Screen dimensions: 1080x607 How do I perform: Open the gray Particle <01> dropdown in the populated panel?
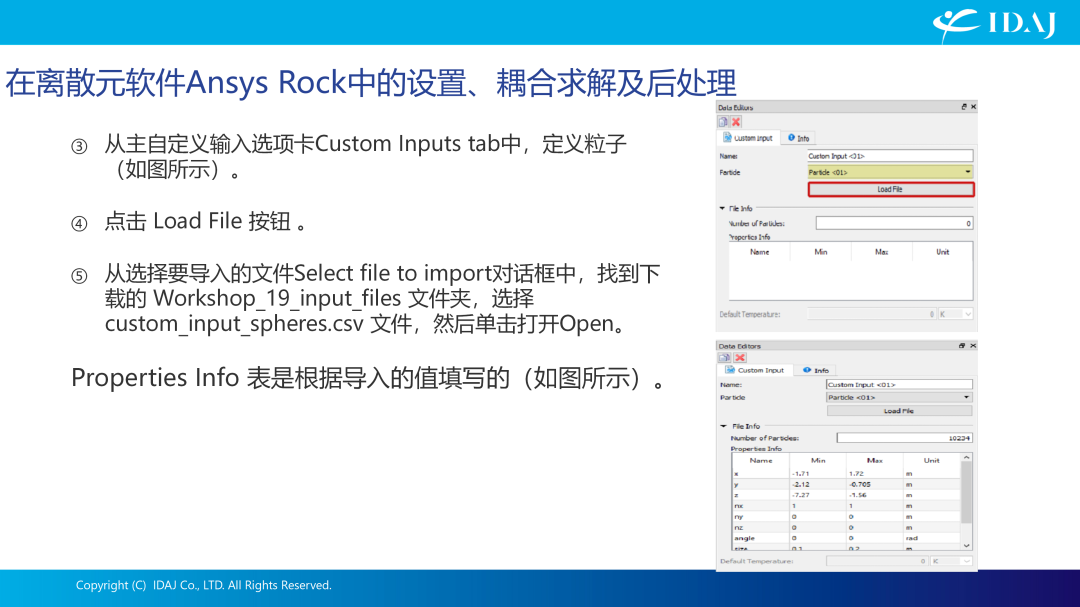point(899,398)
